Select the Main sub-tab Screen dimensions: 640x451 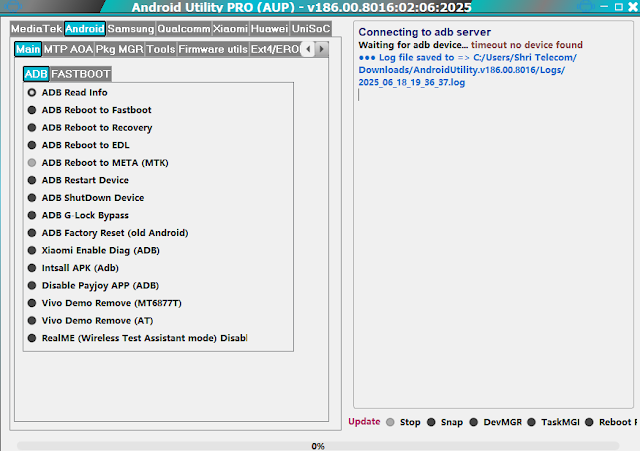coord(28,49)
